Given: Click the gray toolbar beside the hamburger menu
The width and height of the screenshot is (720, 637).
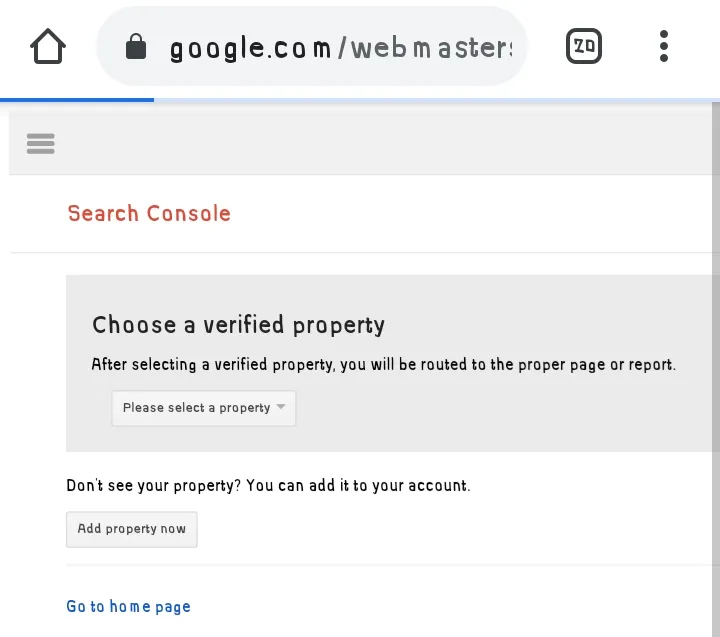Looking at the screenshot, I should point(380,144).
